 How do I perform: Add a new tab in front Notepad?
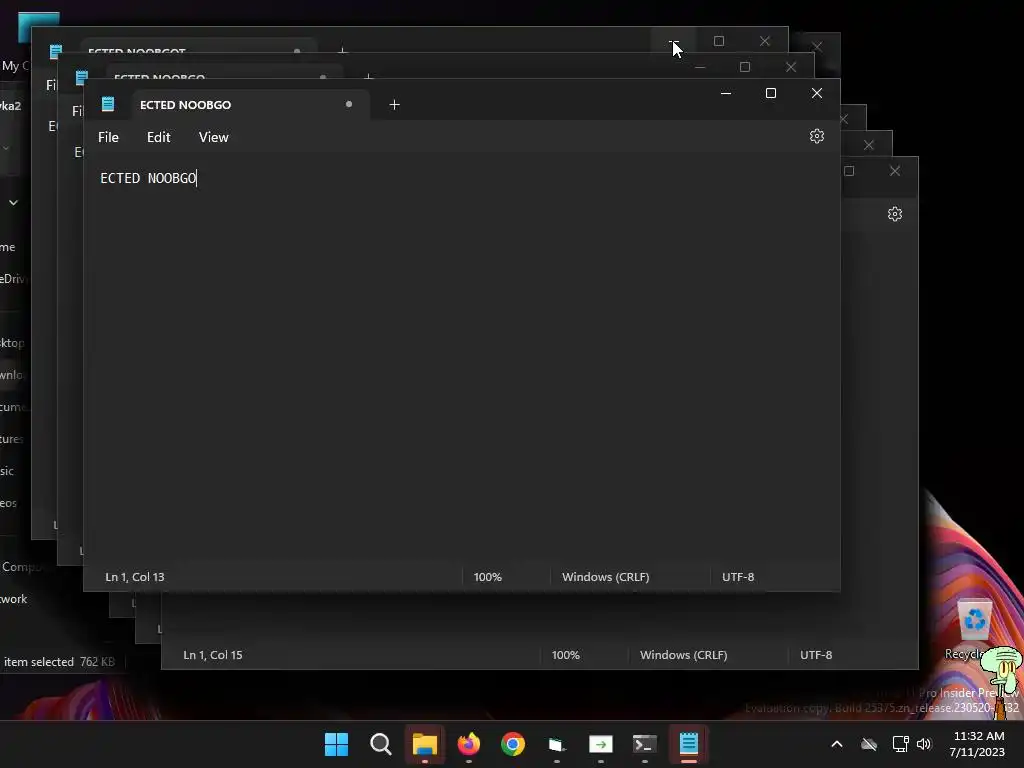coord(394,104)
